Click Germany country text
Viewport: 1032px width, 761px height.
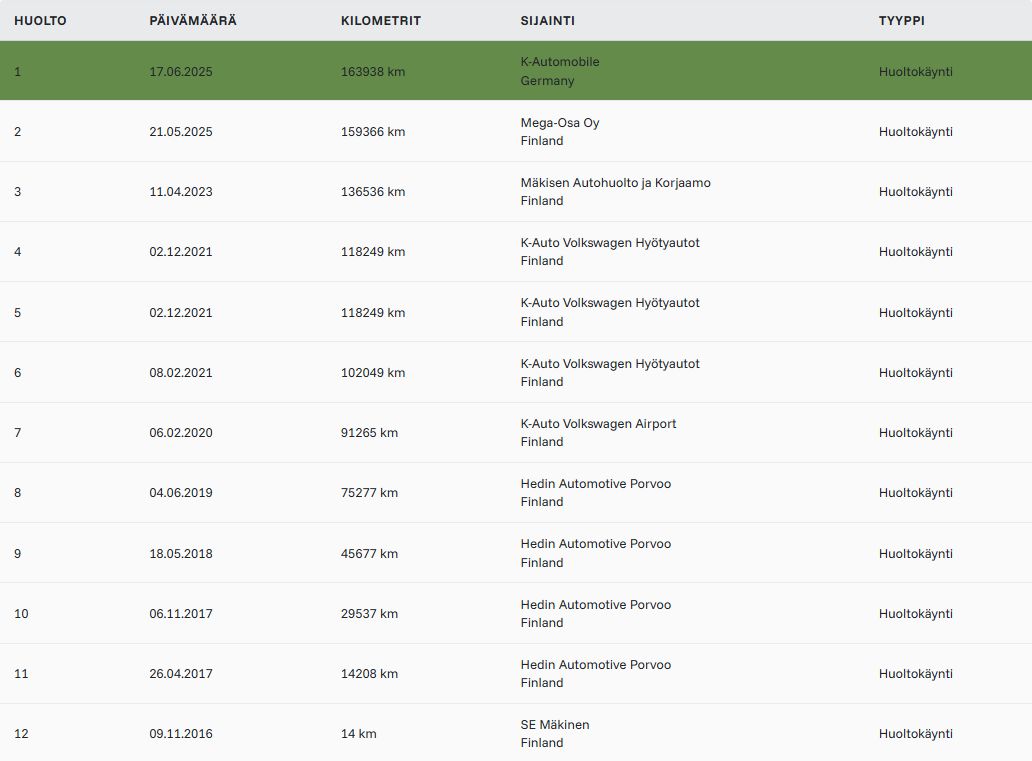click(548, 81)
